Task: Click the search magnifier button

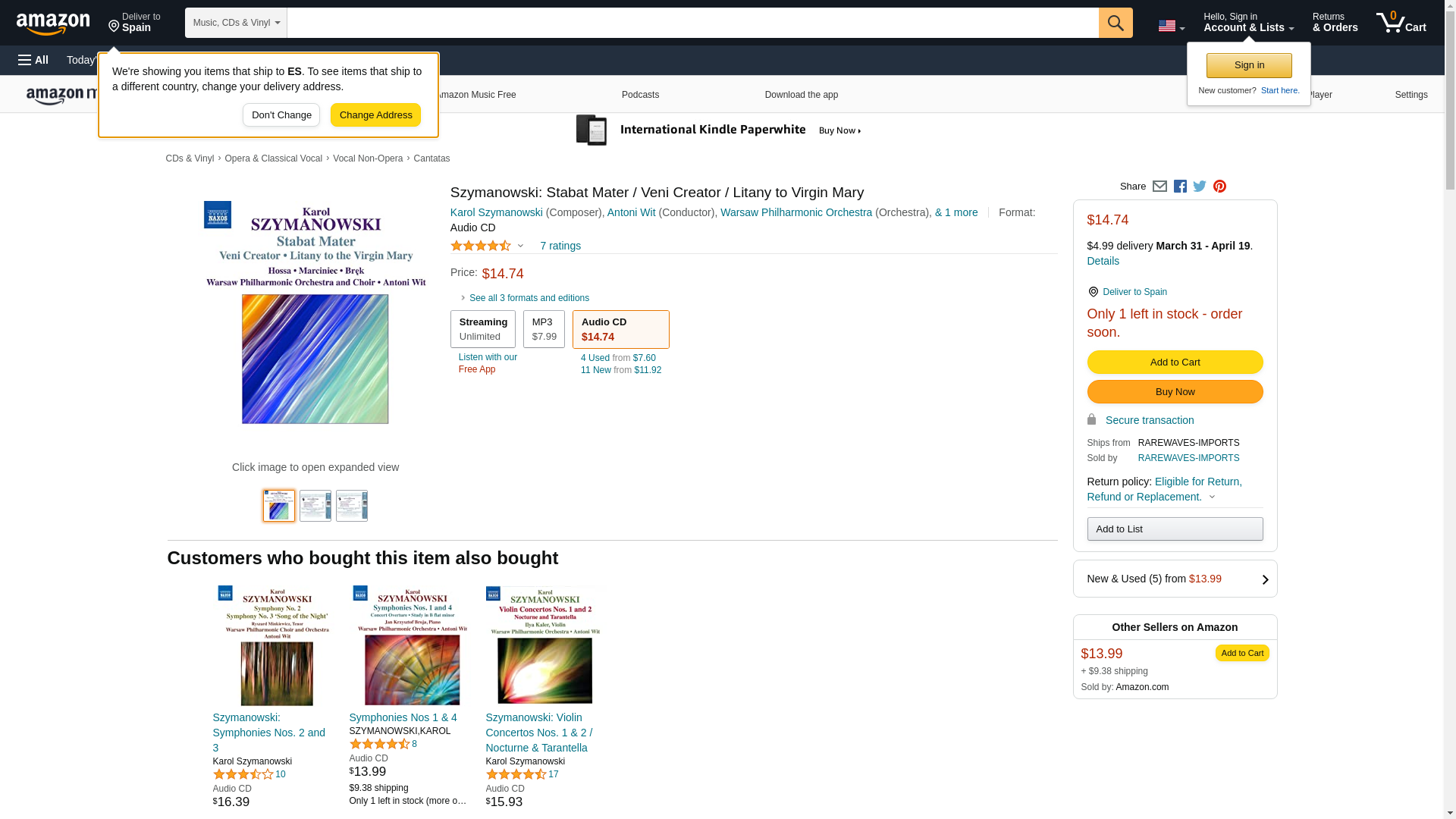Action: click(x=1115, y=23)
